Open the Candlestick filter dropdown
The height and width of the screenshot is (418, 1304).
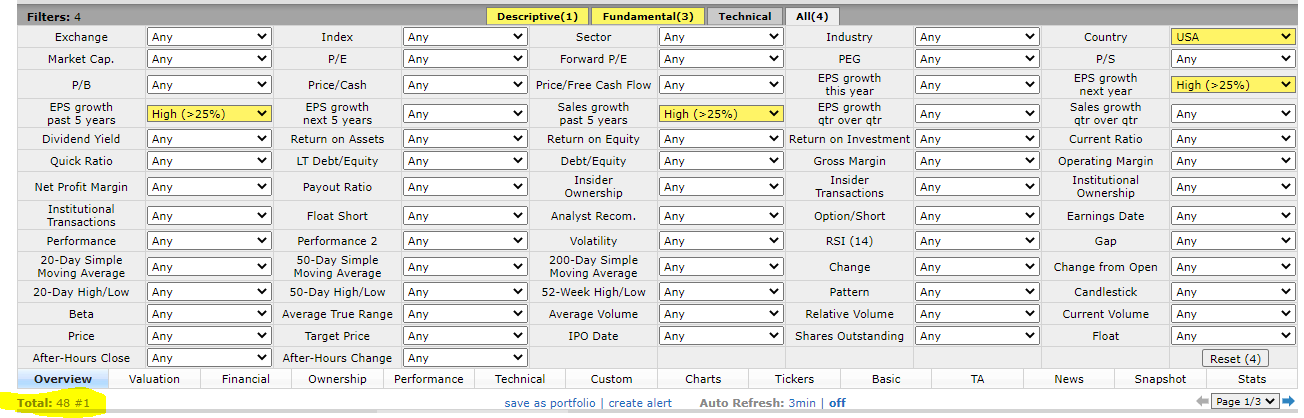coord(1233,293)
